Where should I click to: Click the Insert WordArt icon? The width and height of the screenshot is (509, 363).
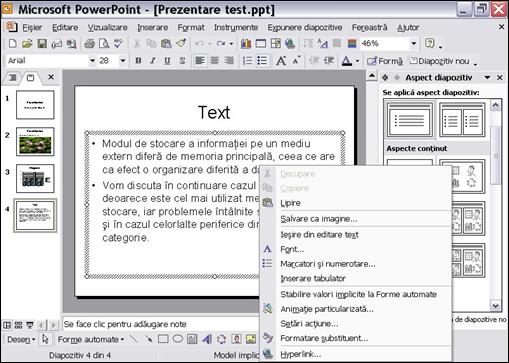point(207,339)
